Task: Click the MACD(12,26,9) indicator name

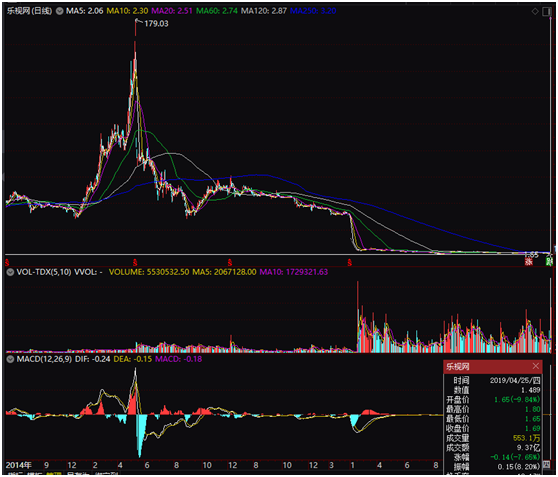Action: pyautogui.click(x=44, y=359)
